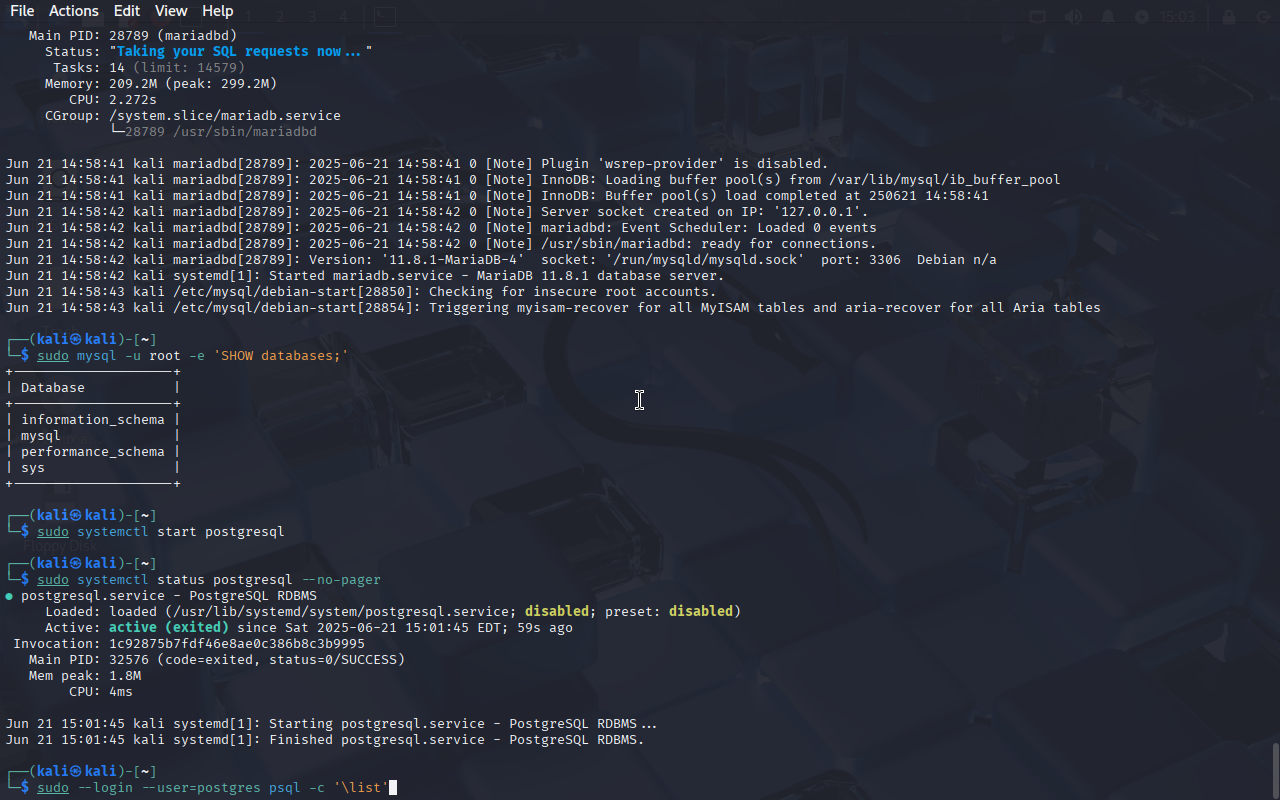Click the psql '\list' command prompt line
1280x800 pixels.
(x=213, y=787)
